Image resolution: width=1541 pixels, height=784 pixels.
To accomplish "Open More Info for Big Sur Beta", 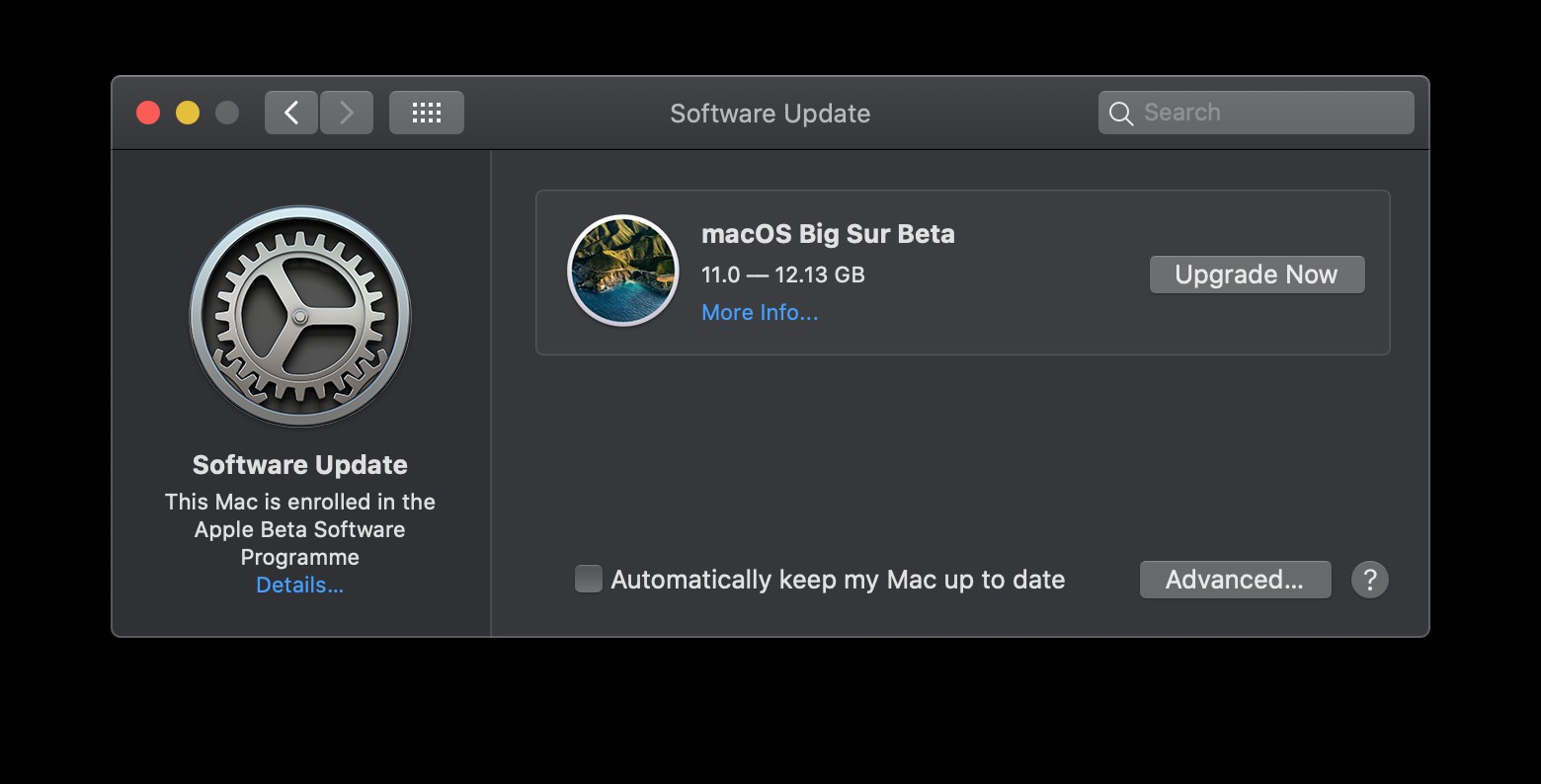I will pos(759,312).
